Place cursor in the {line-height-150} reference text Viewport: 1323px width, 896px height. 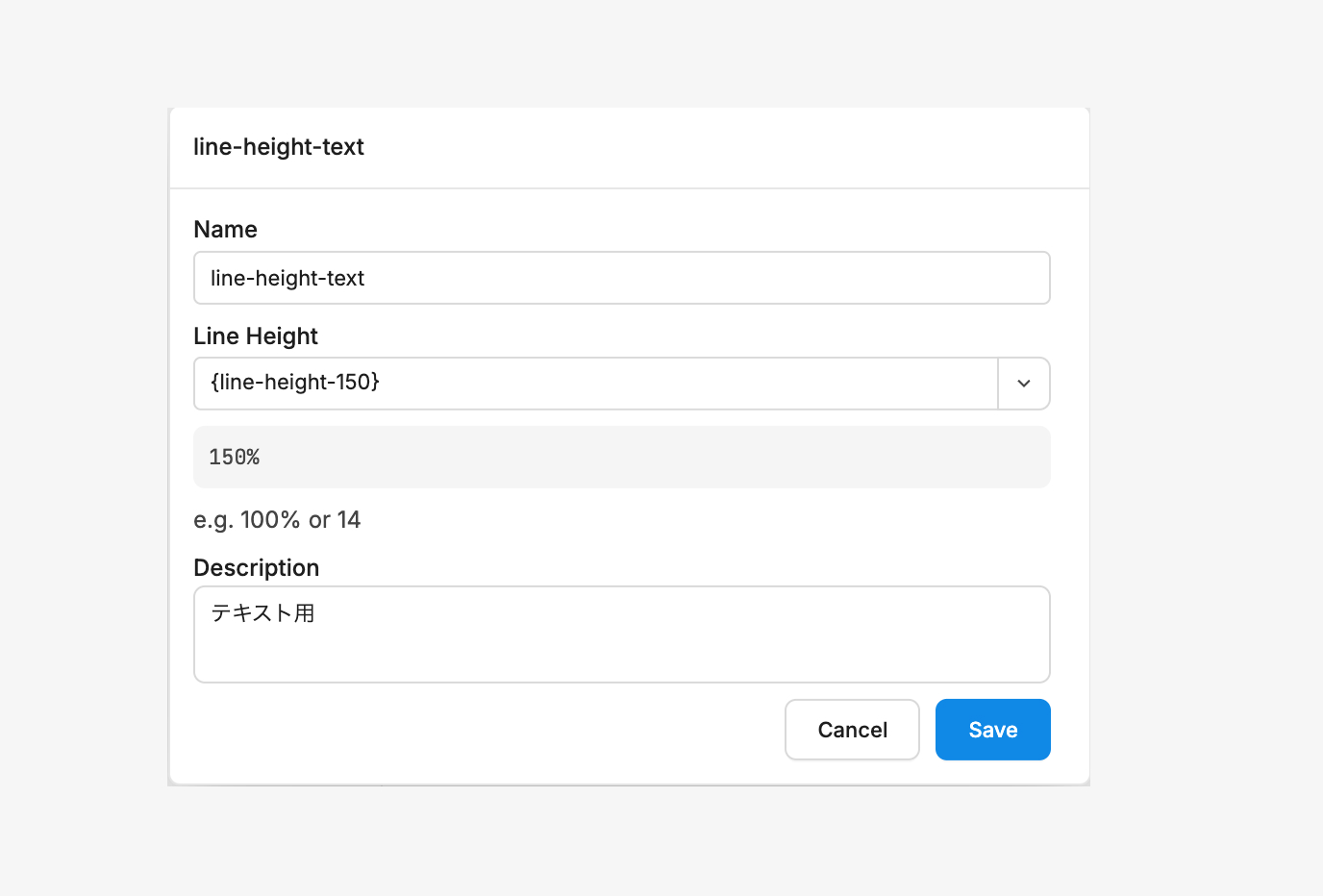point(295,383)
